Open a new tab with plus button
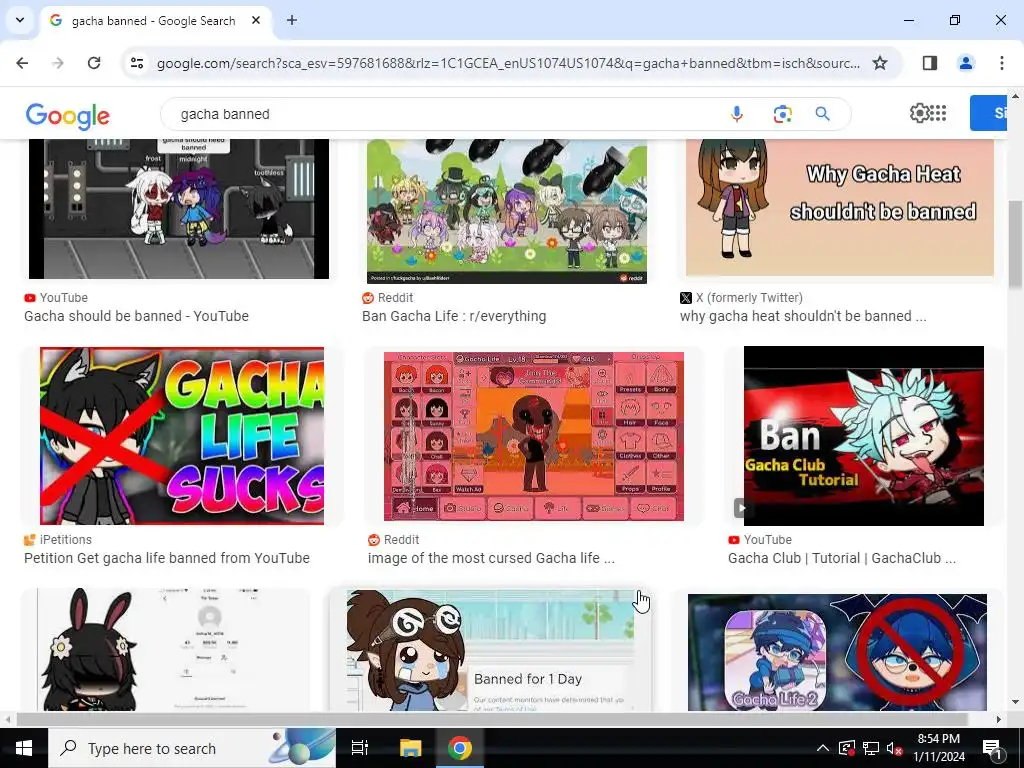1024x768 pixels. click(292, 20)
